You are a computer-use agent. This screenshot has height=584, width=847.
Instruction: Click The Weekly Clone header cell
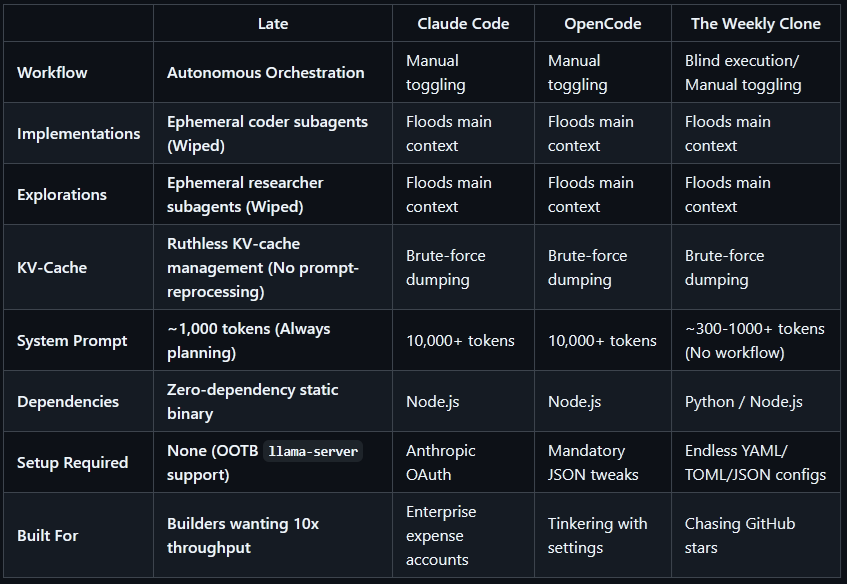(755, 24)
